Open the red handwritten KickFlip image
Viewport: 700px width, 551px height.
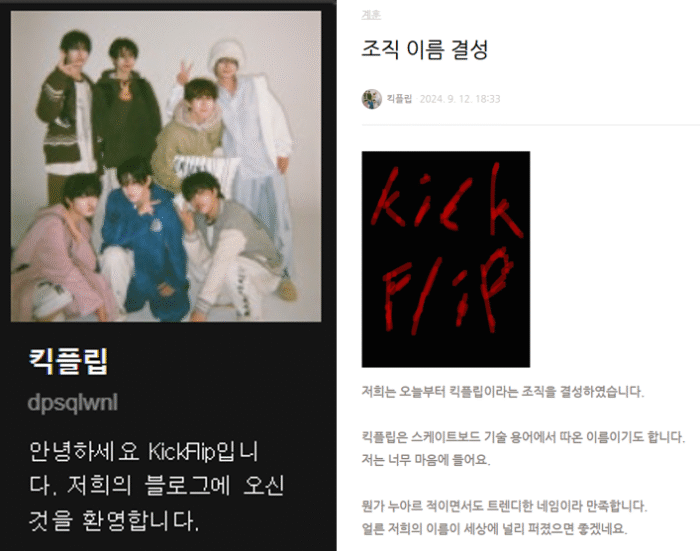click(x=446, y=259)
